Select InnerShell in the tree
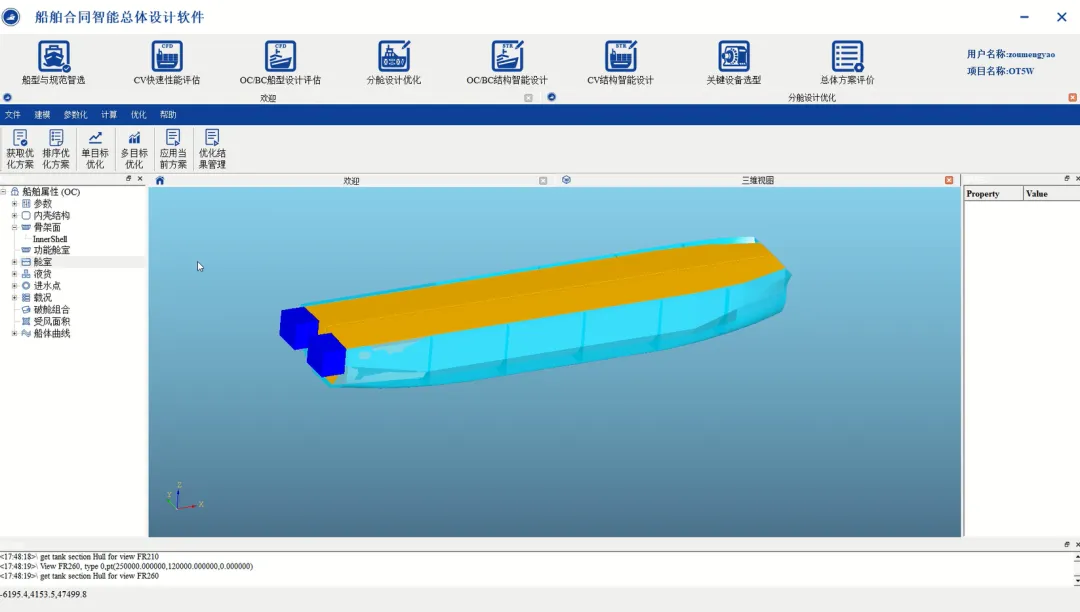 point(50,239)
